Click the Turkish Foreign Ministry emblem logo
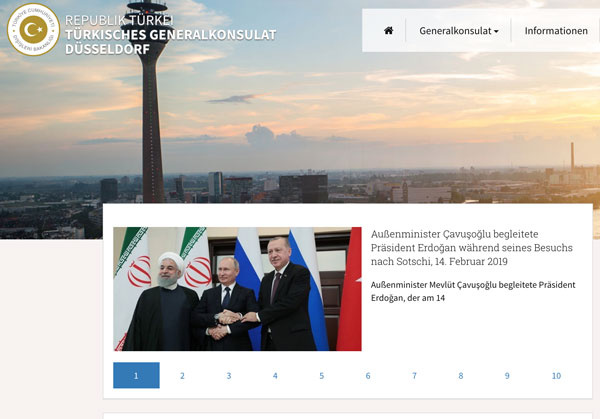Viewport: 600px width, 419px height. click(33, 30)
